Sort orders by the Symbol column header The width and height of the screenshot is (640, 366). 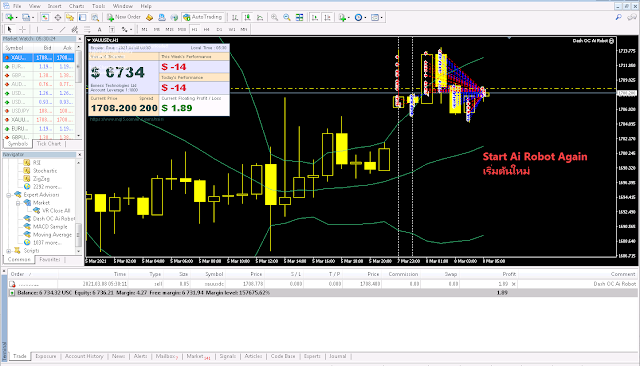click(214, 274)
